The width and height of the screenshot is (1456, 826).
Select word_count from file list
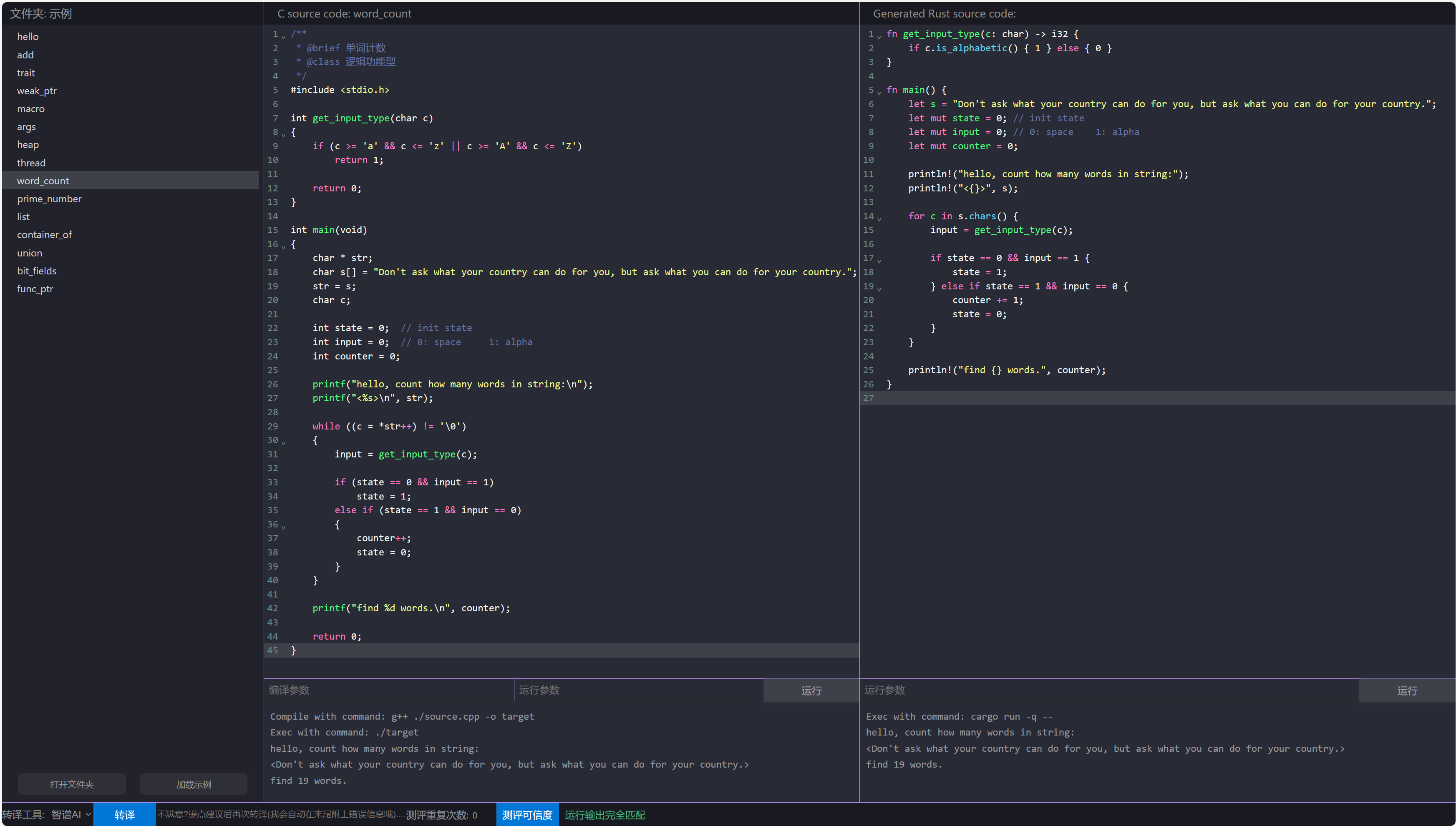[43, 180]
